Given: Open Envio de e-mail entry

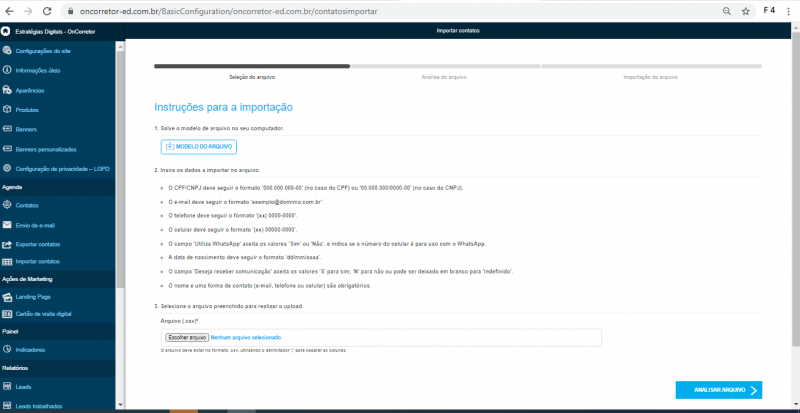Looking at the screenshot, I should click(35, 225).
